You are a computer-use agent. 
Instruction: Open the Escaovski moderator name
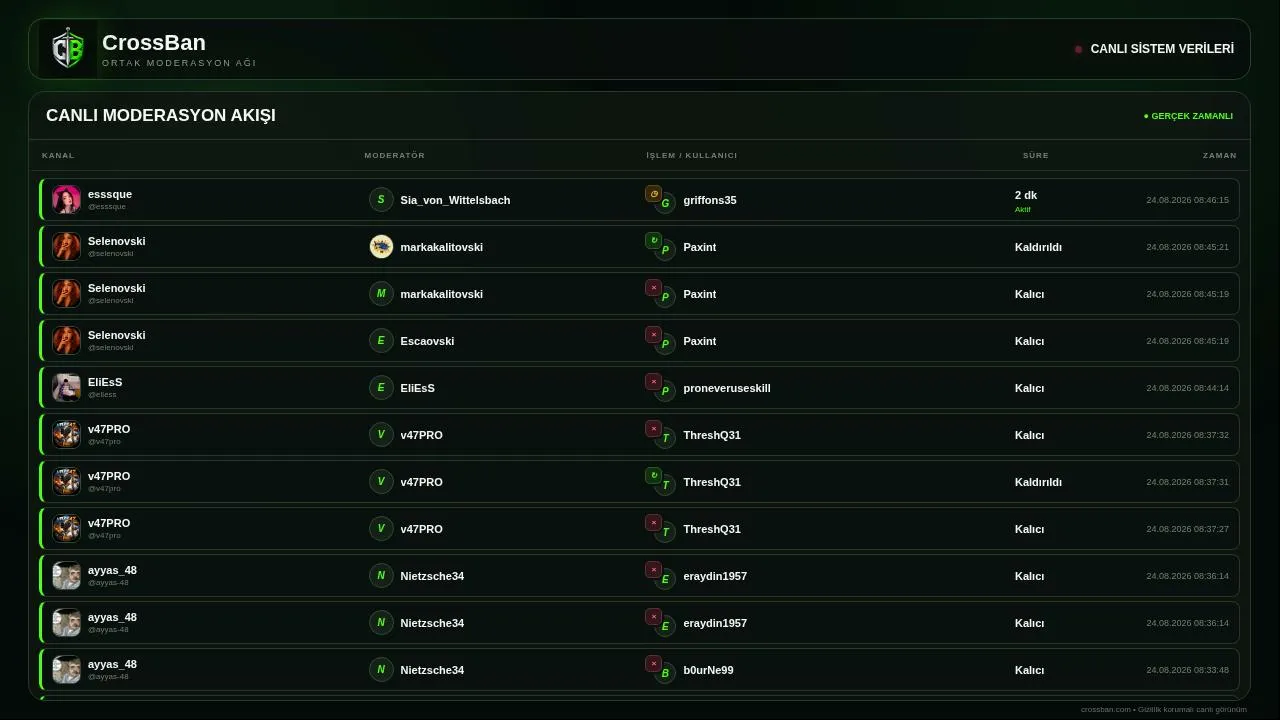click(427, 341)
